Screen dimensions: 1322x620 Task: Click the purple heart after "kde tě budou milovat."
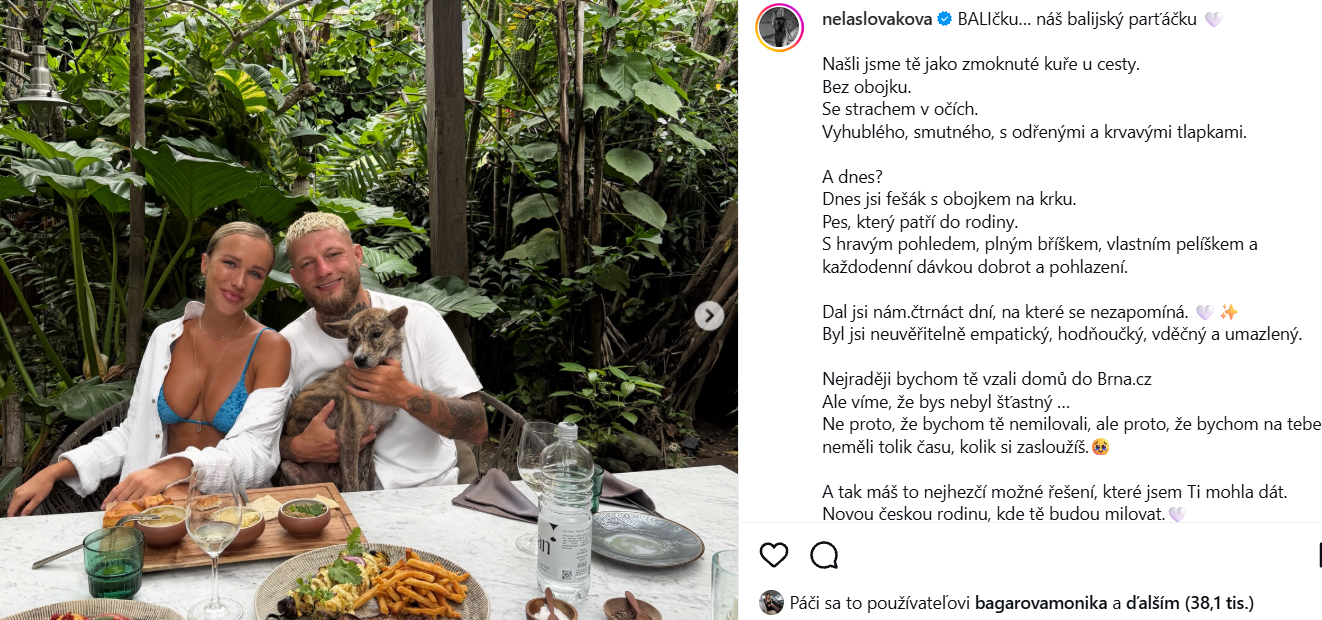(1177, 515)
